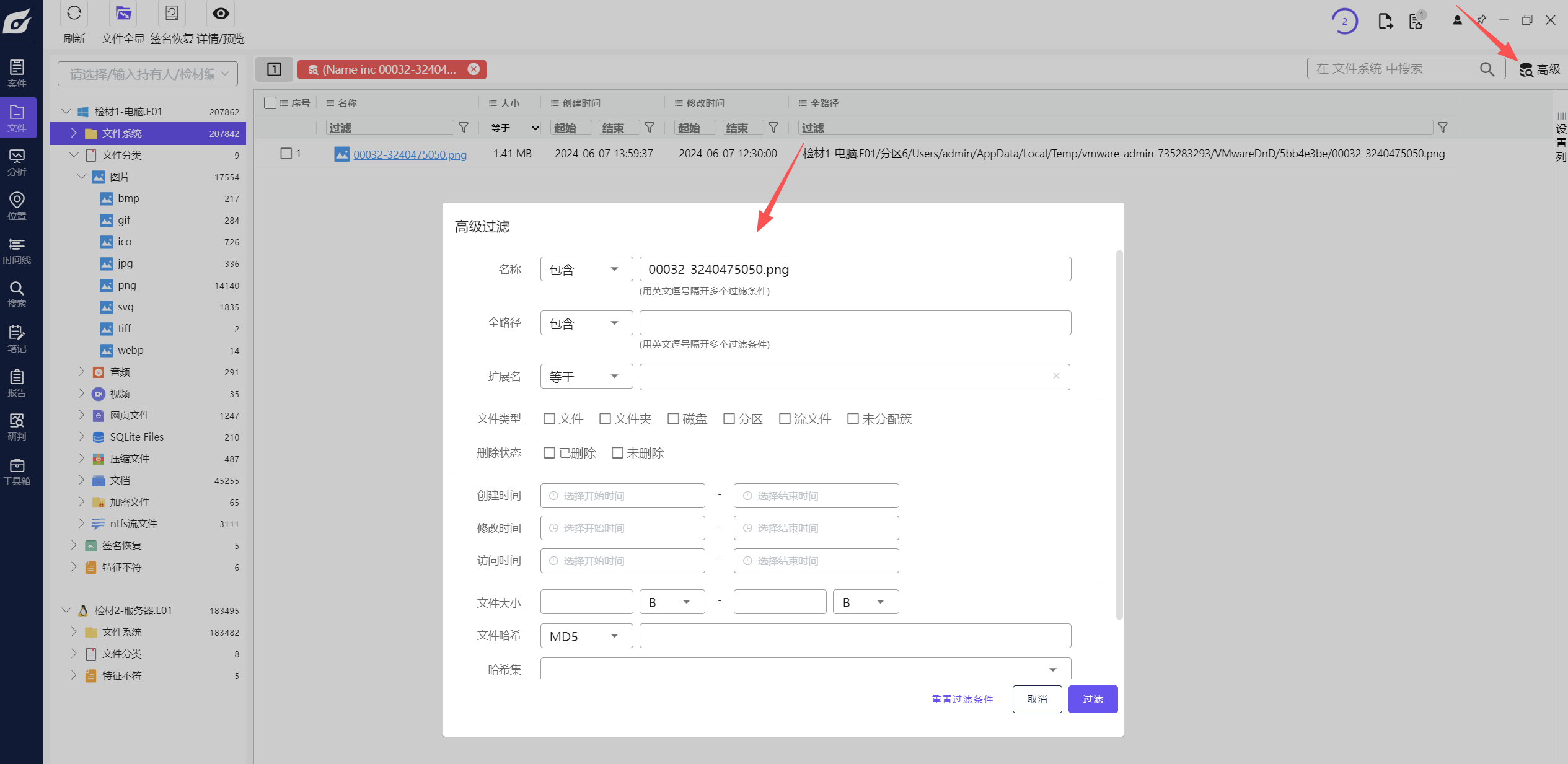The image size is (1568, 764).
Task: Check the 文件夹 file type checkbox
Action: point(605,419)
